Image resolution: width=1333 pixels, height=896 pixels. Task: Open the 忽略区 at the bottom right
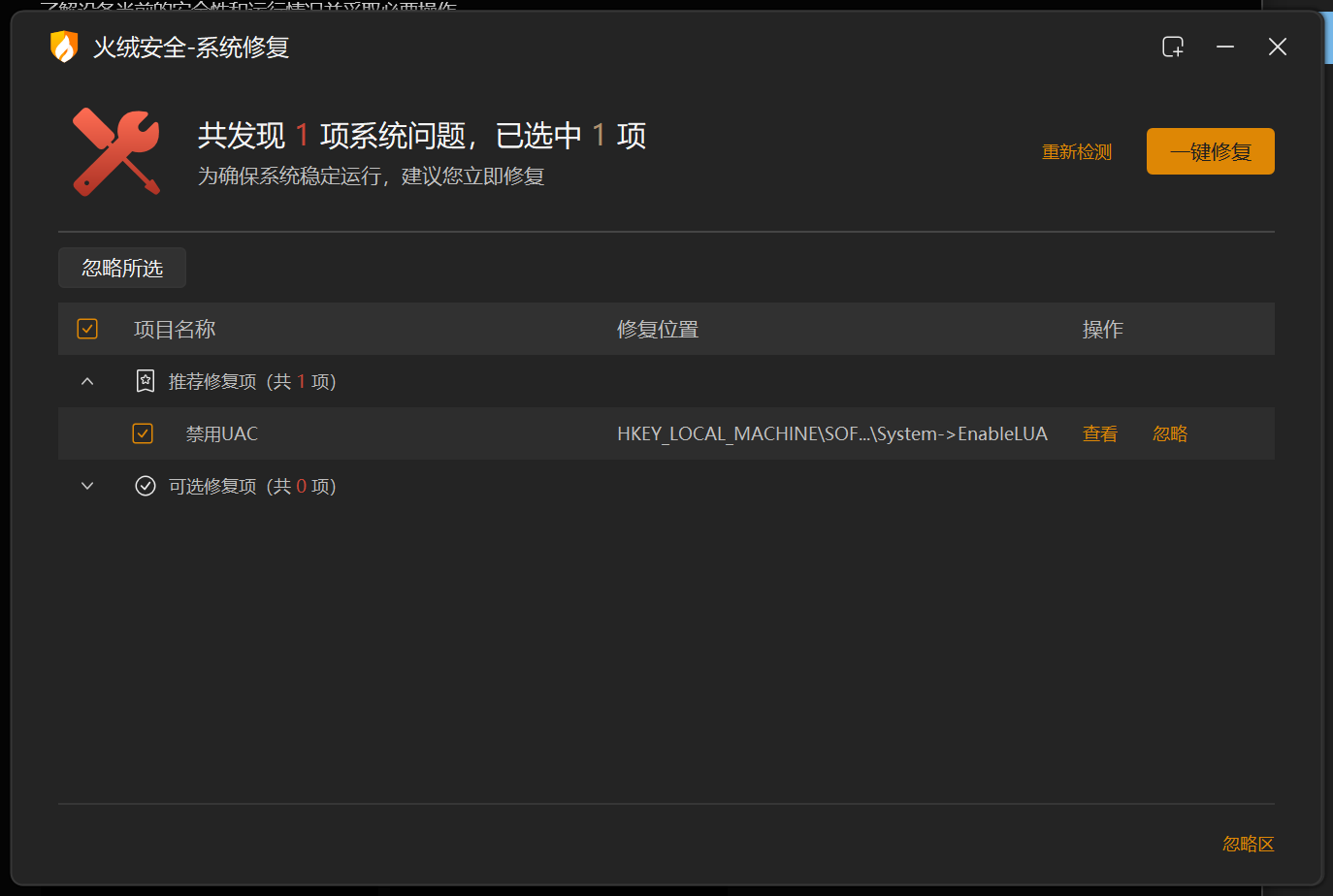(x=1248, y=844)
